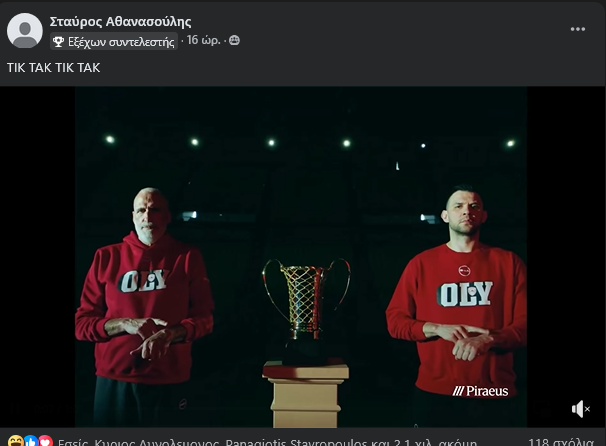Image resolution: width=606 pixels, height=446 pixels.
Task: Click the profile avatar of Σταύρος Αθανασούλης
Action: (x=25, y=31)
